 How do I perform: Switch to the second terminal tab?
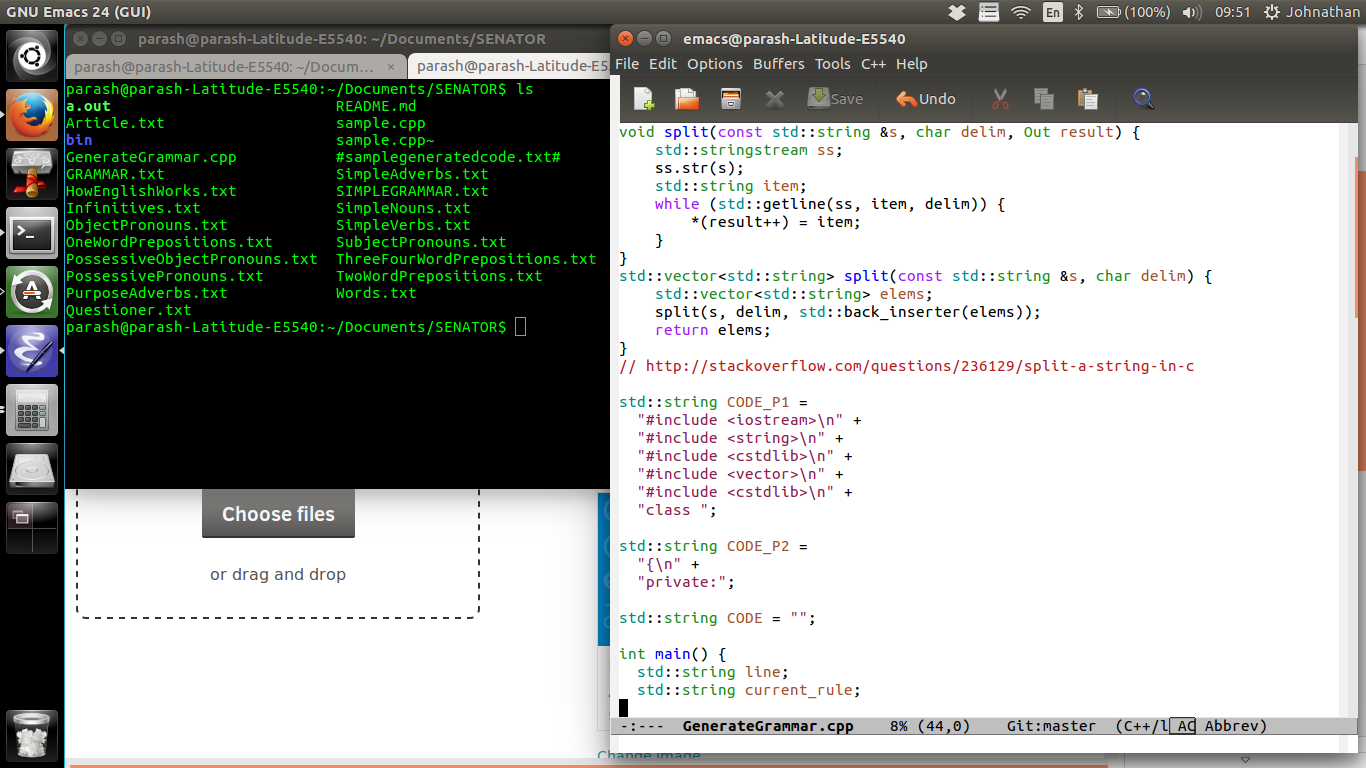coord(510,67)
